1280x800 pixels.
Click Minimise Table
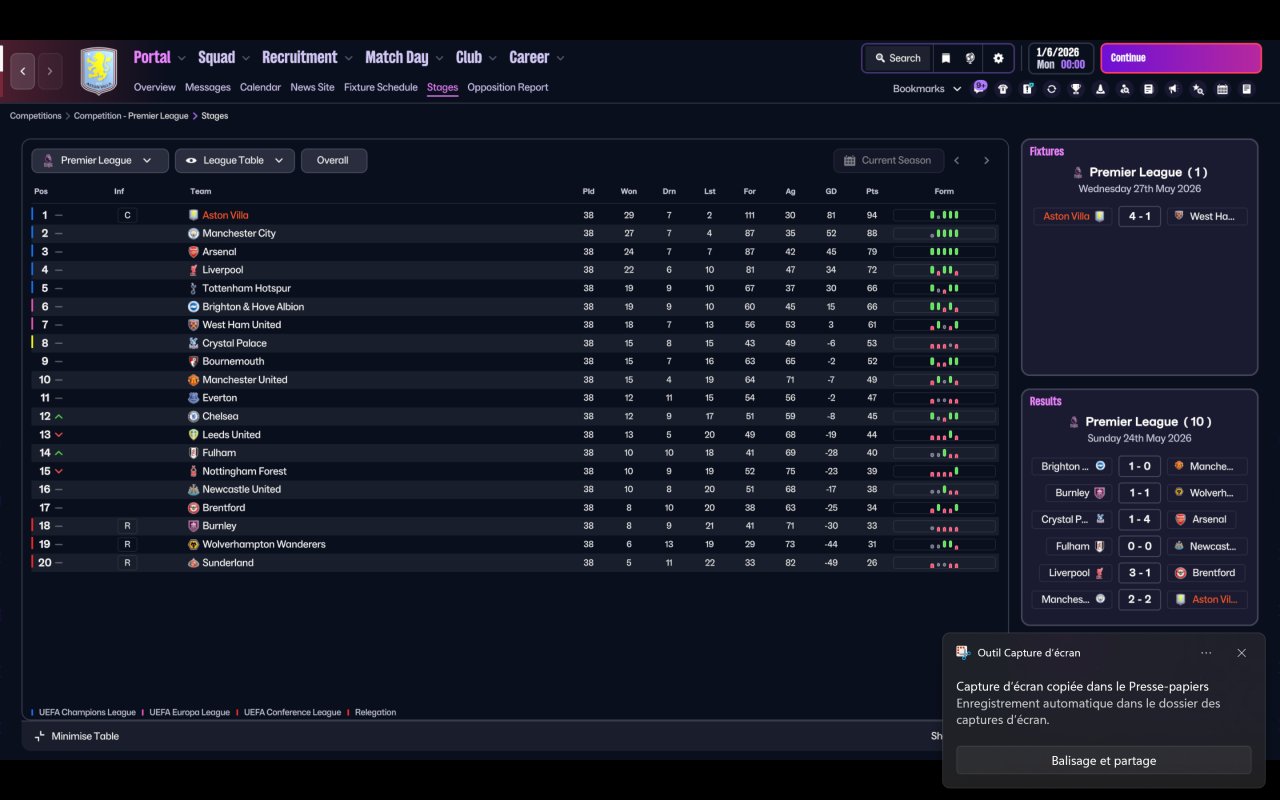click(77, 736)
